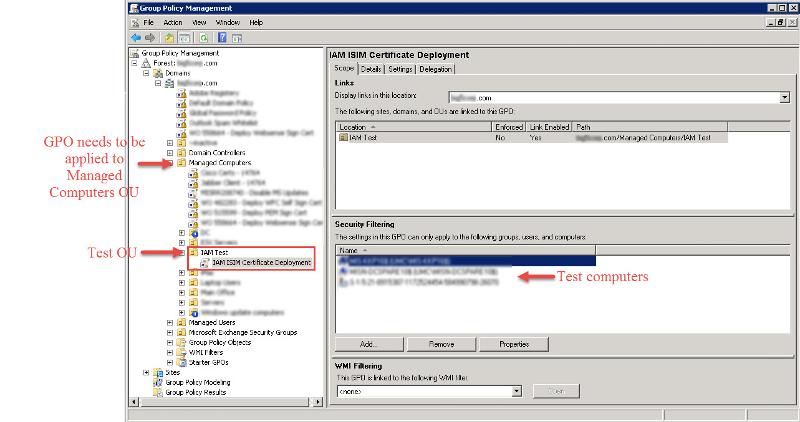Click the Domain Controllers OU folder icon
Screen dimensions: 800x422
[x=182, y=153]
